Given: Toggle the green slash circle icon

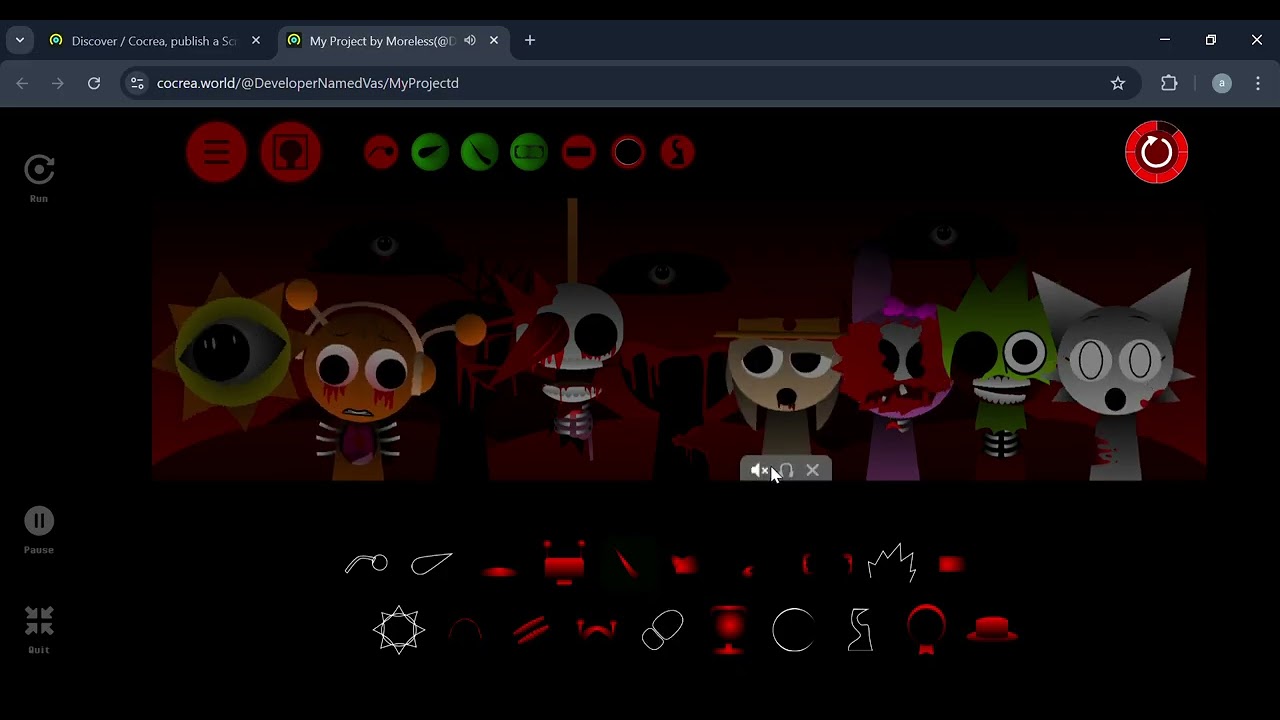Looking at the screenshot, I should click(x=480, y=152).
